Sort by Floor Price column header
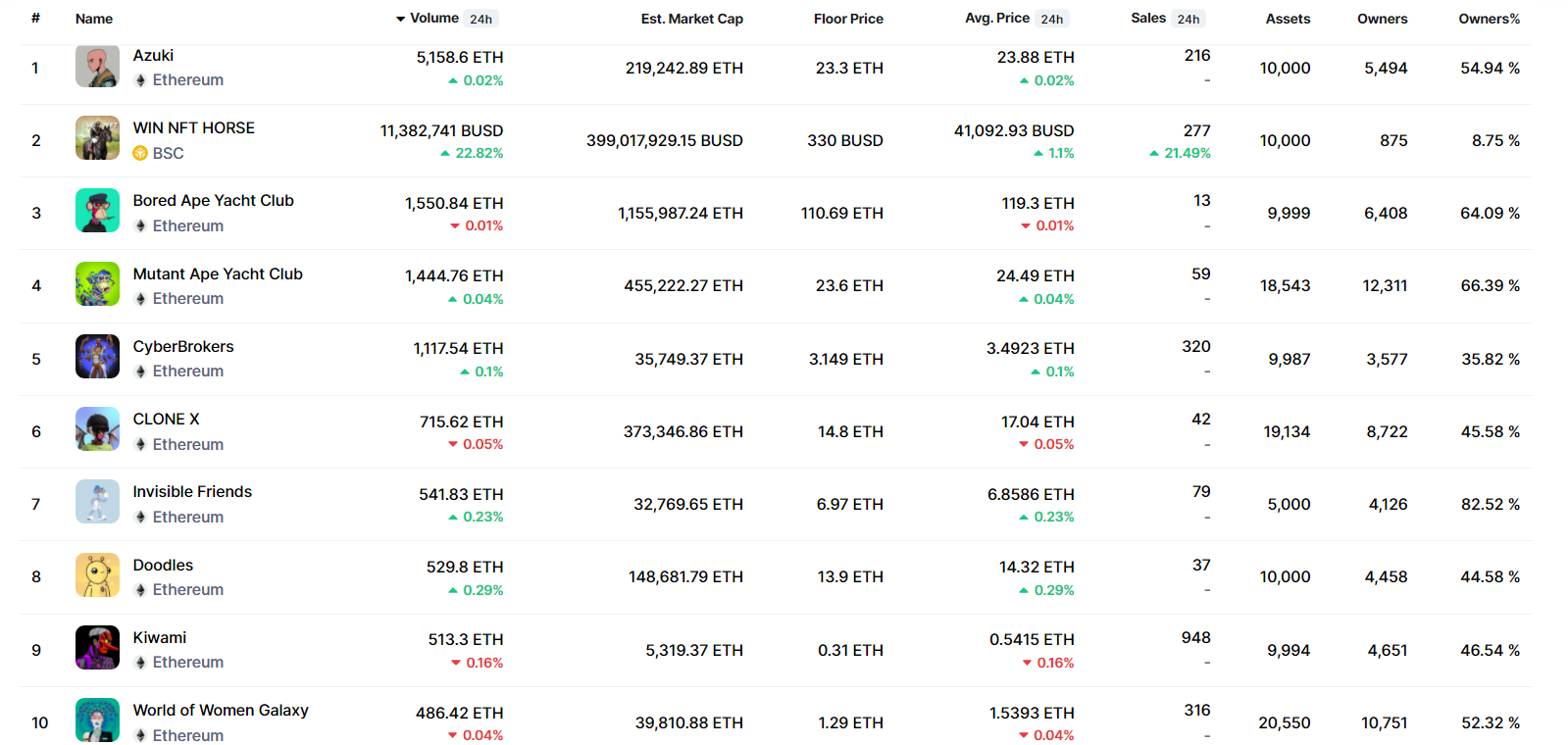1568x745 pixels. click(x=848, y=19)
